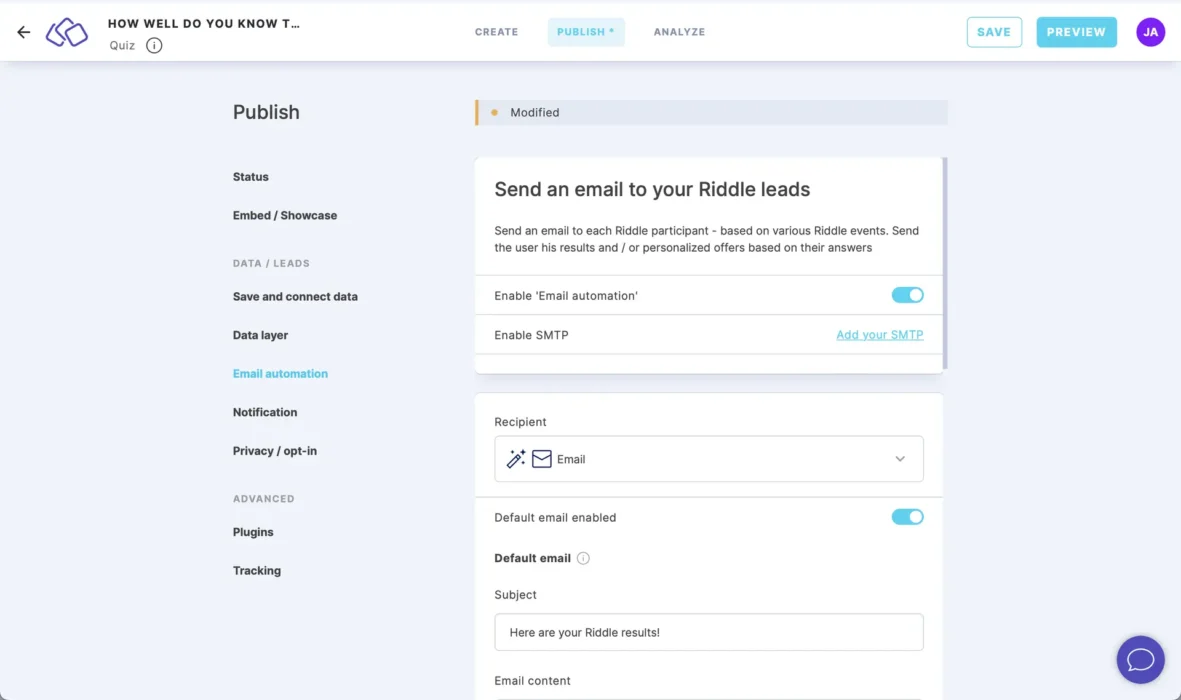Open the quiz PREVIEW
This screenshot has width=1181, height=700.
click(x=1076, y=31)
